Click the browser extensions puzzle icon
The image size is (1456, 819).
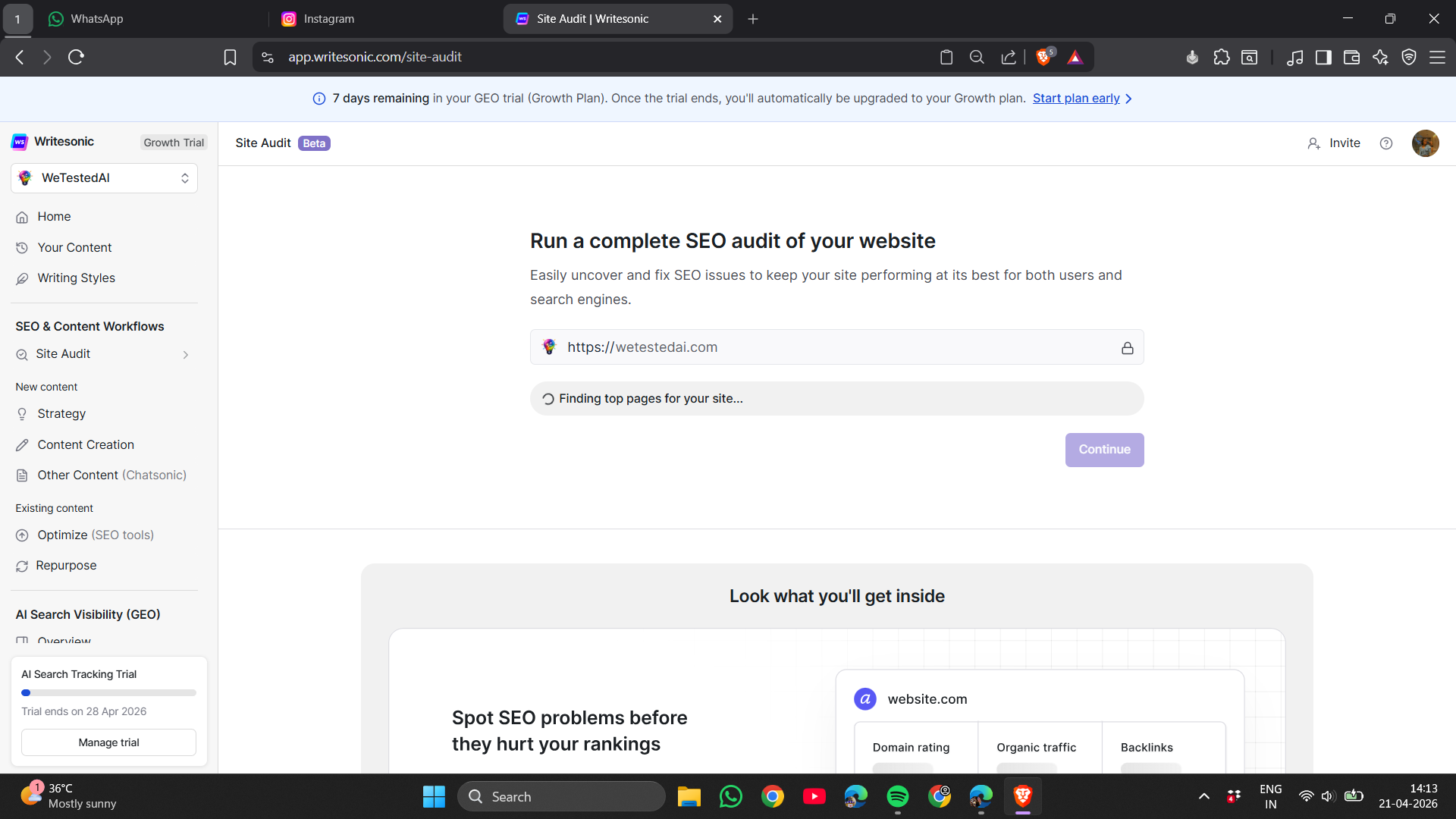point(1221,57)
